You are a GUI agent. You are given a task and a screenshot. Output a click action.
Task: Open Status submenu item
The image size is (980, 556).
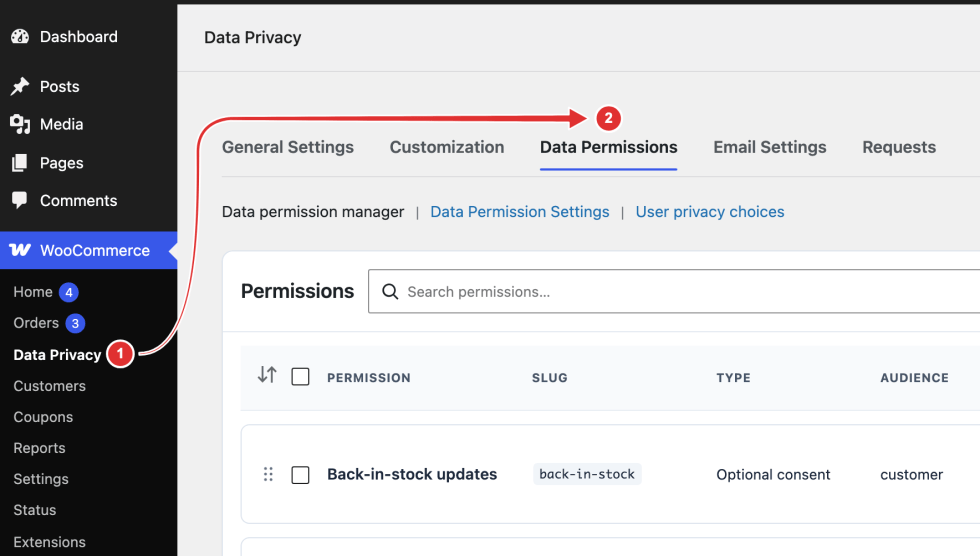pos(34,510)
